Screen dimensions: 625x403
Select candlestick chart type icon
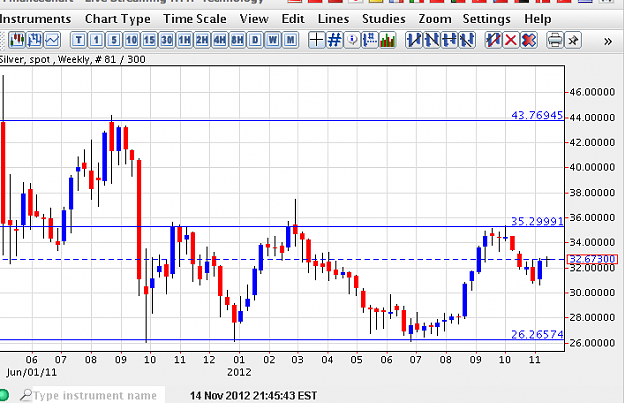(x=17, y=40)
